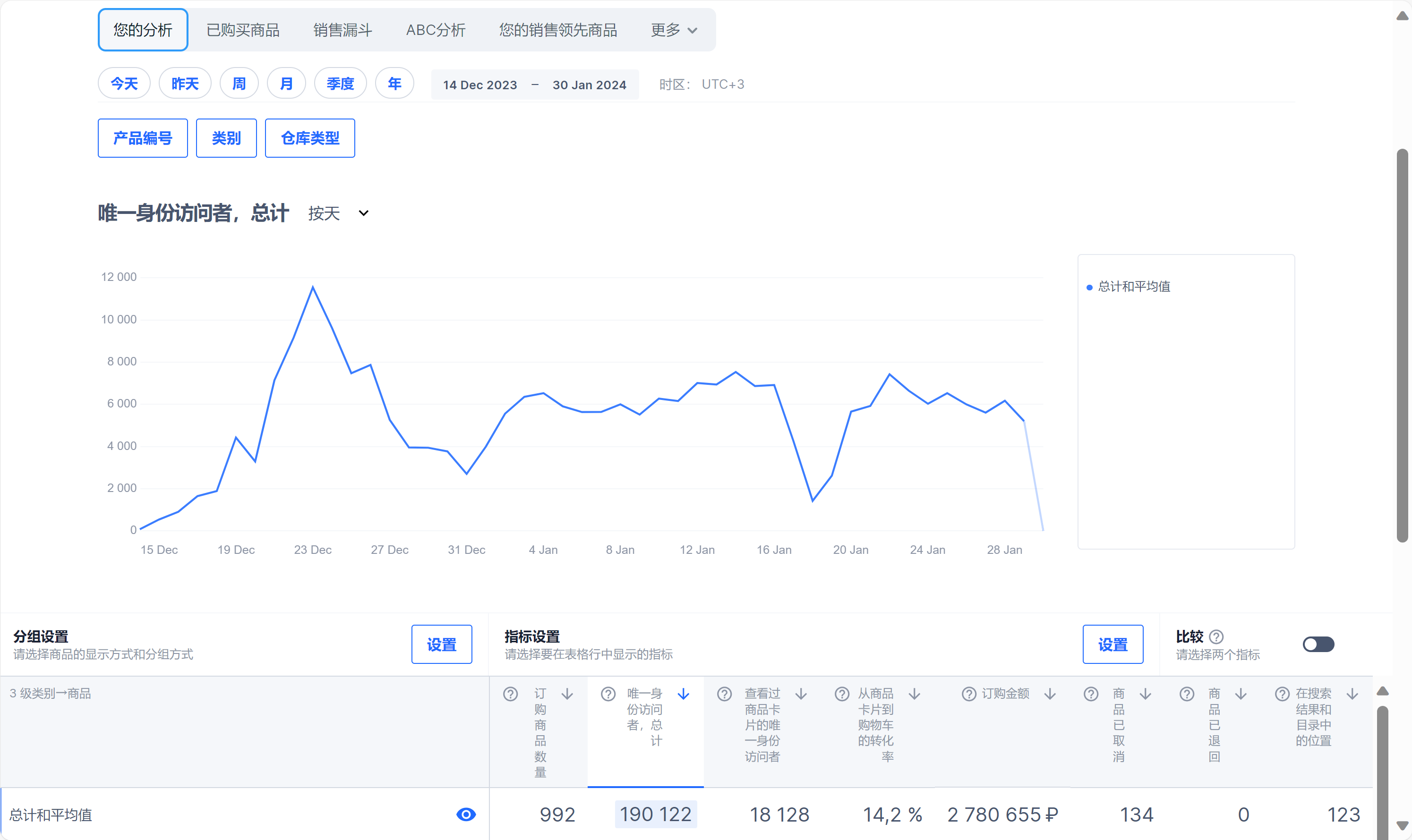Screen dimensions: 1412x840
Task: Click help icon next to 比较 label
Action: 1216,637
